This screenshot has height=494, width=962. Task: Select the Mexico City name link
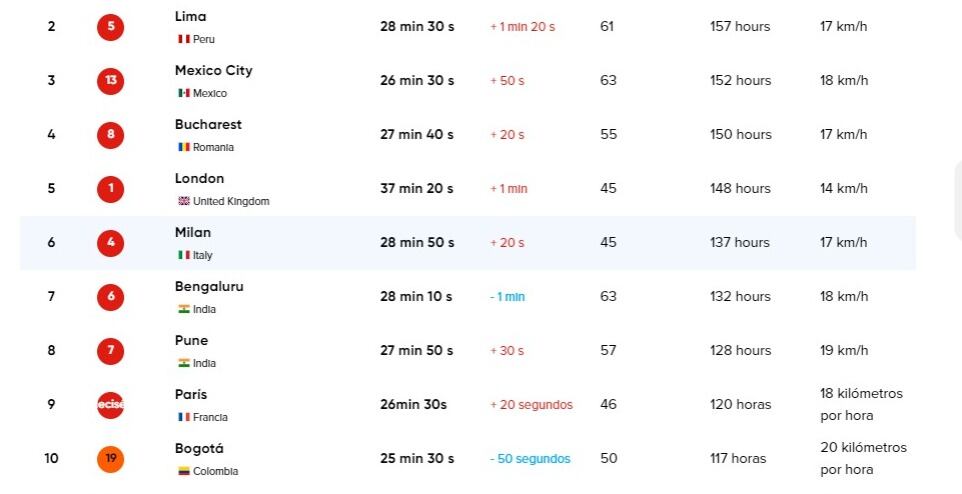coord(213,70)
